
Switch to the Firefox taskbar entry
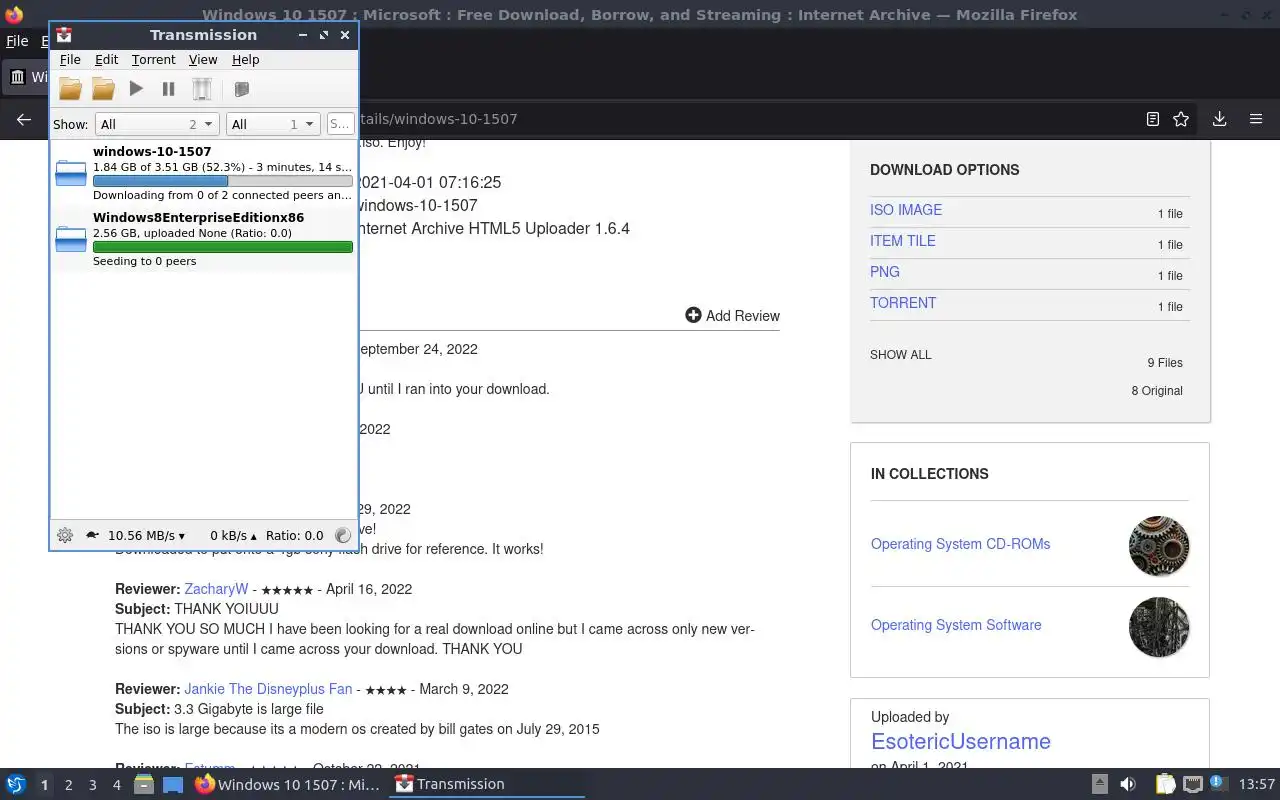(x=288, y=784)
